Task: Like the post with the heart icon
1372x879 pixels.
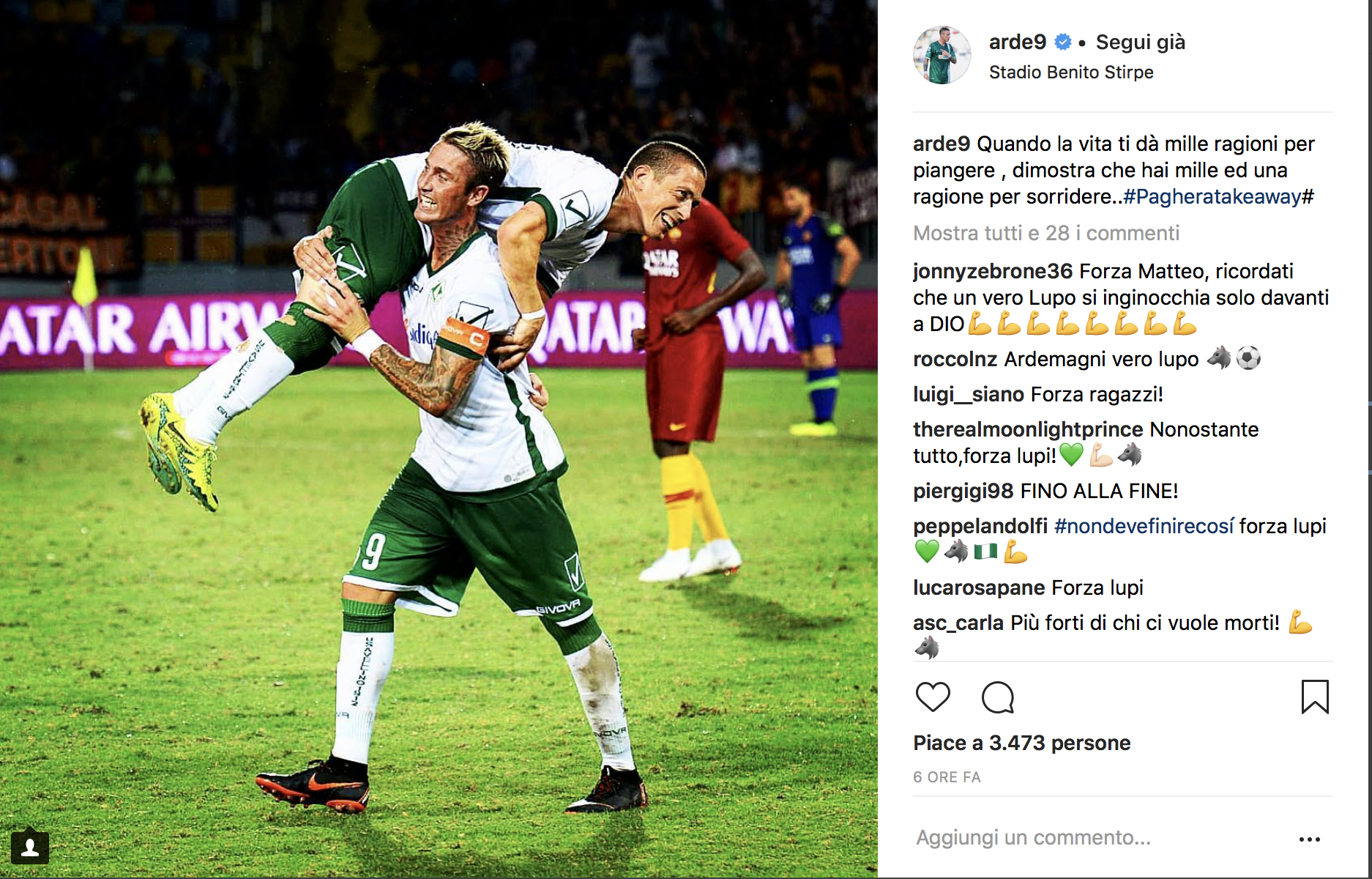Action: tap(933, 697)
